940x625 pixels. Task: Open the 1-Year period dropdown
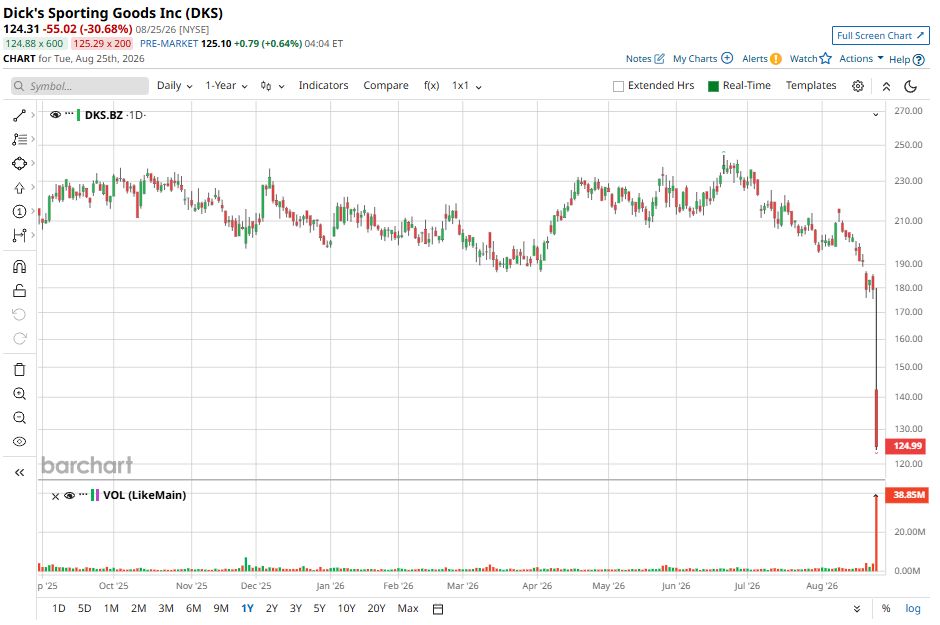click(226, 86)
